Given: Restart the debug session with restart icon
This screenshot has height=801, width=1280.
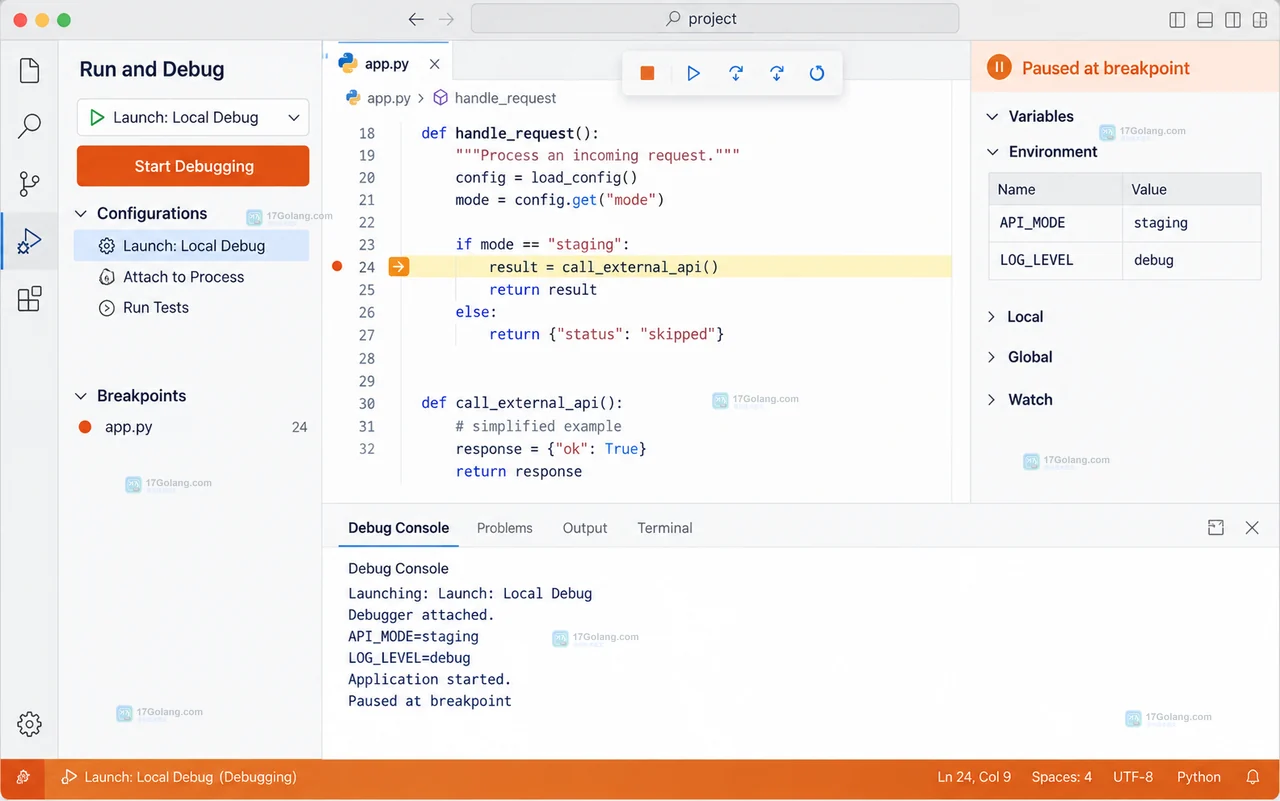Looking at the screenshot, I should pyautogui.click(x=817, y=73).
